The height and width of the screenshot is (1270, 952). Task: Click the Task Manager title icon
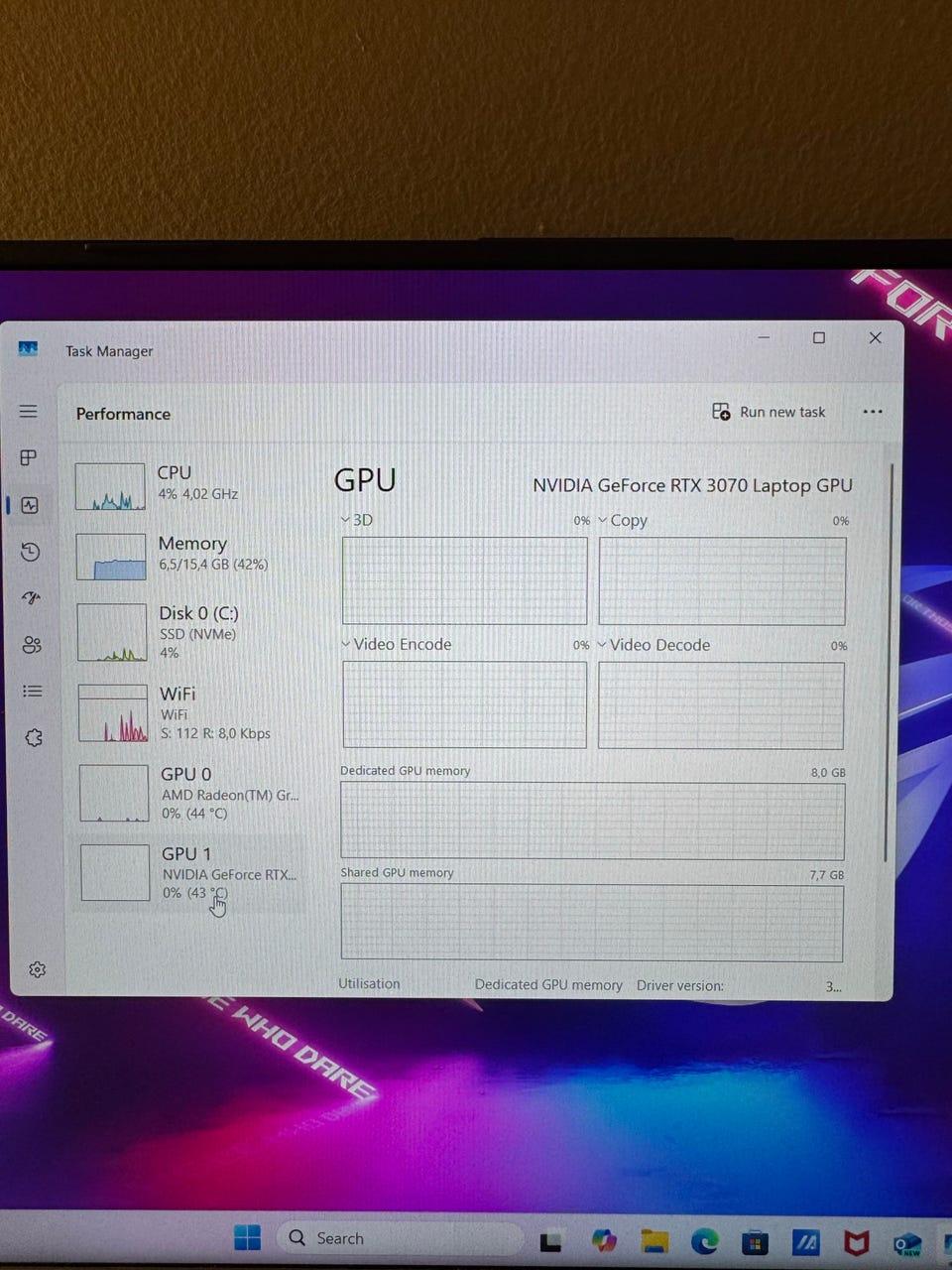coord(28,349)
